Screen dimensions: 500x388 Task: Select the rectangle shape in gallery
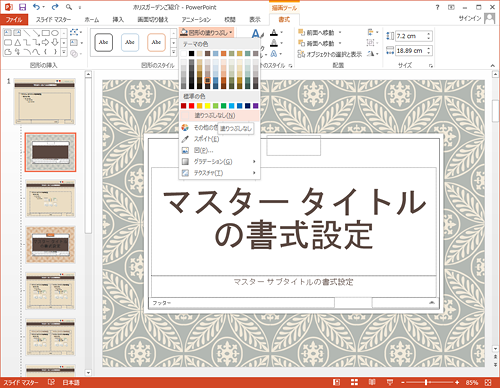point(46,33)
